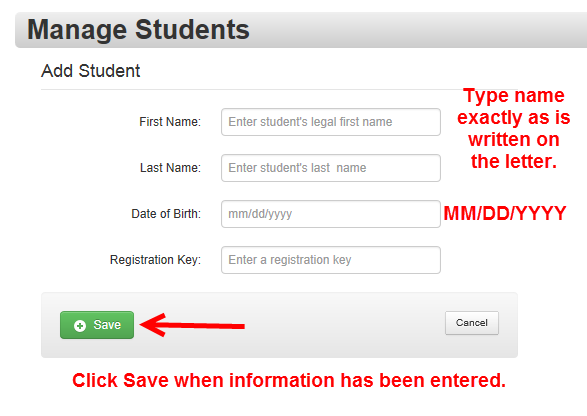Image resolution: width=587 pixels, height=416 pixels.
Task: Cancel adding the student
Action: tap(472, 323)
